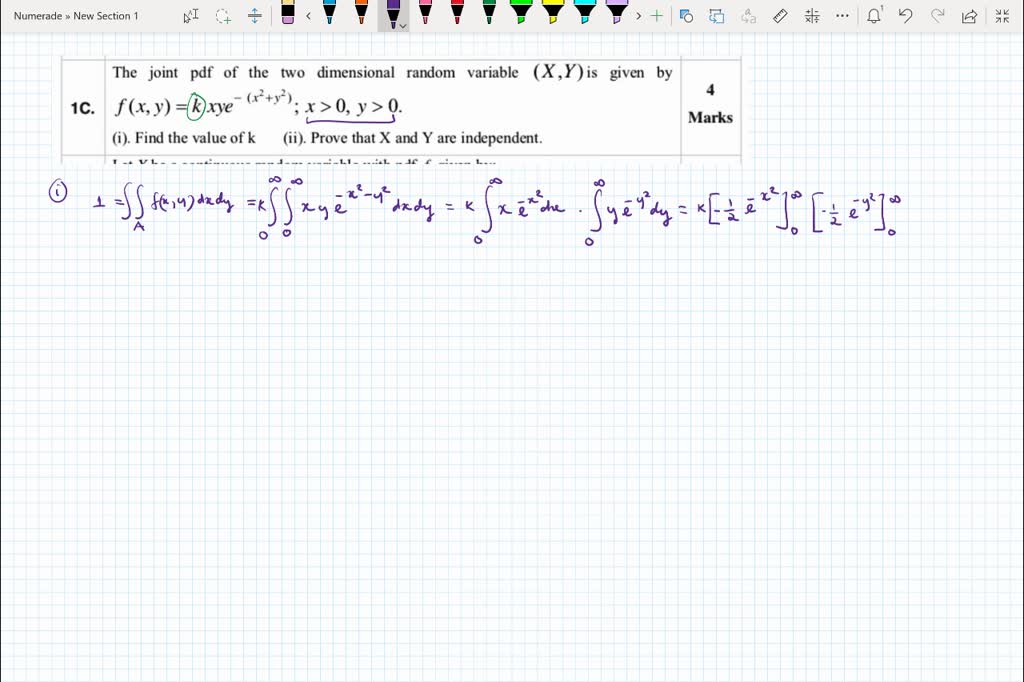The width and height of the screenshot is (1024, 682).
Task: Open the Ruler tool
Action: coord(779,16)
